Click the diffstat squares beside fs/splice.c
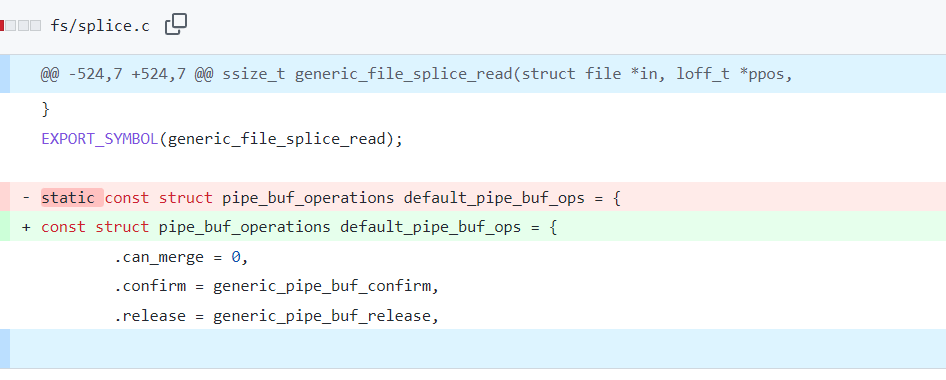 point(21,25)
